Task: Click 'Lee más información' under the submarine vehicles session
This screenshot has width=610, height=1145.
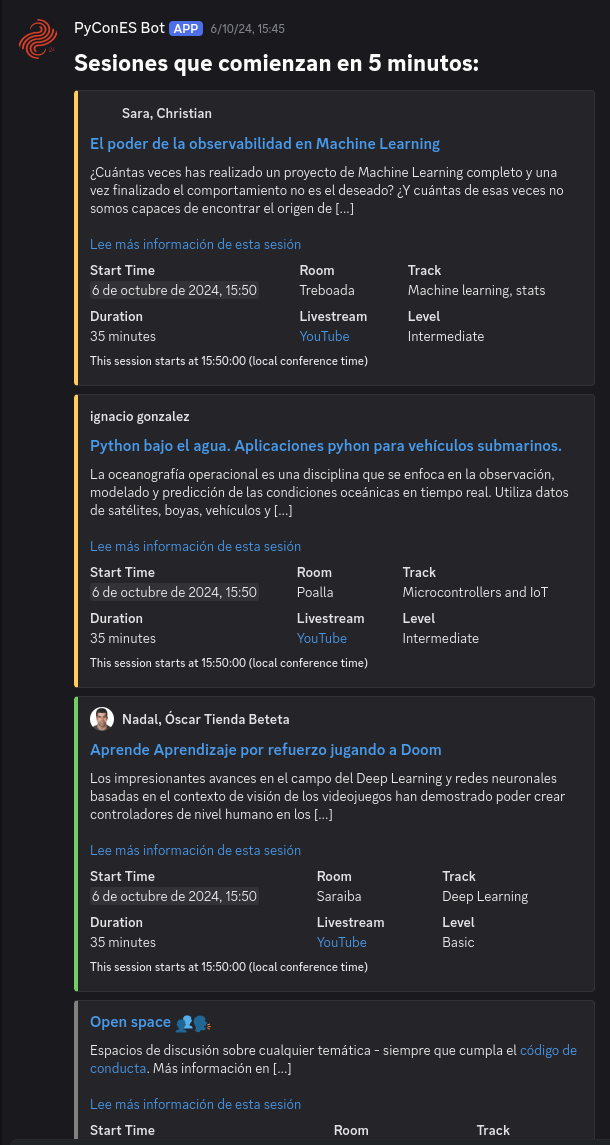Action: tap(195, 546)
